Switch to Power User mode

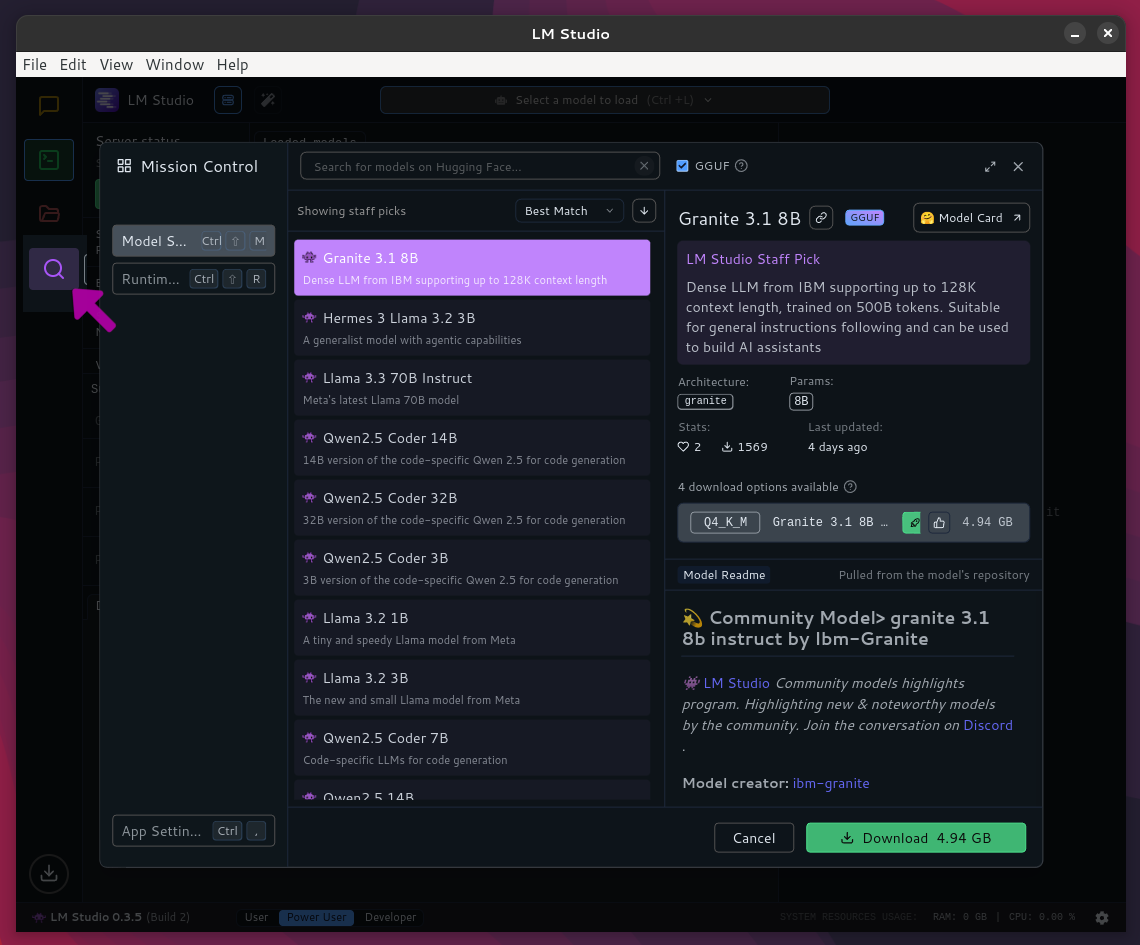coord(316,917)
